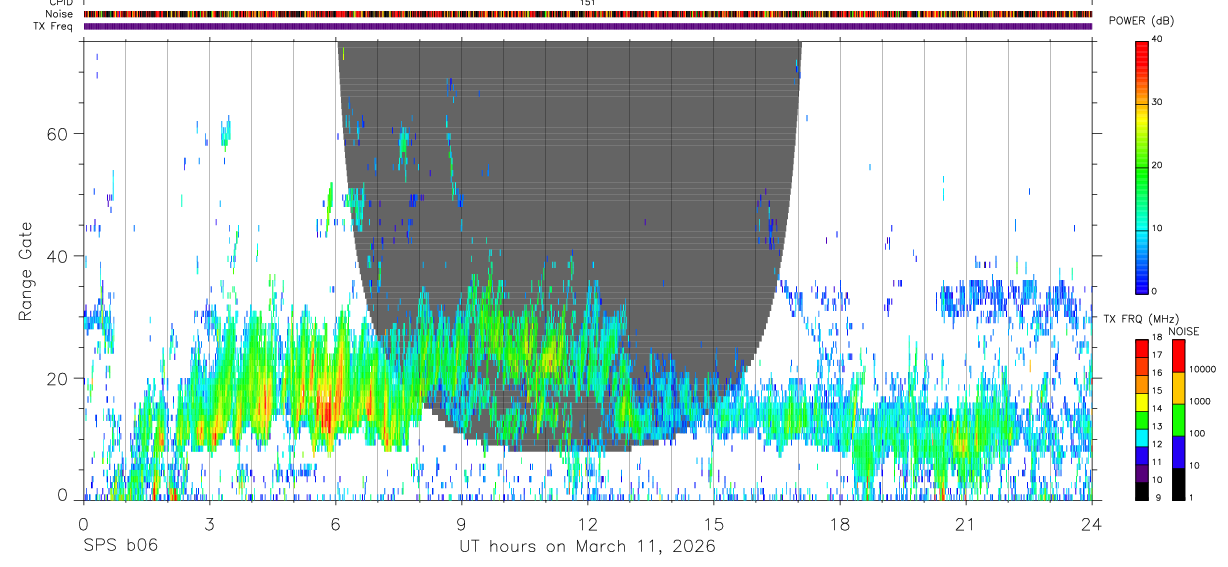The height and width of the screenshot is (567, 1228).
Task: Click the purple TX Freq strip above the plot
Action: pyautogui.click(x=588, y=26)
